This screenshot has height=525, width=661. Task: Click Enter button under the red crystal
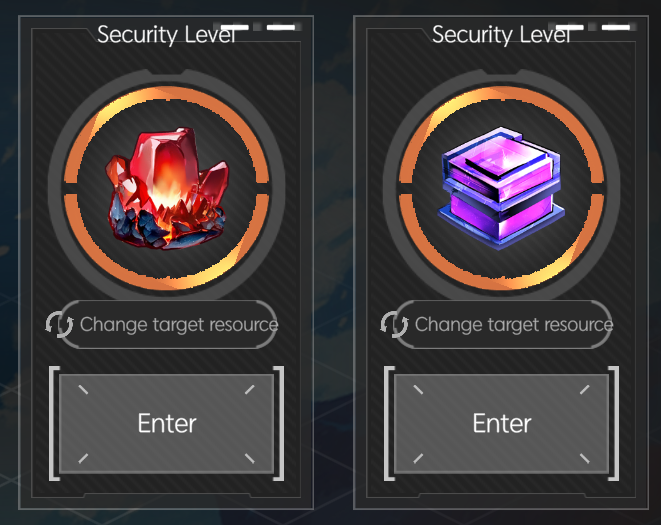167,423
